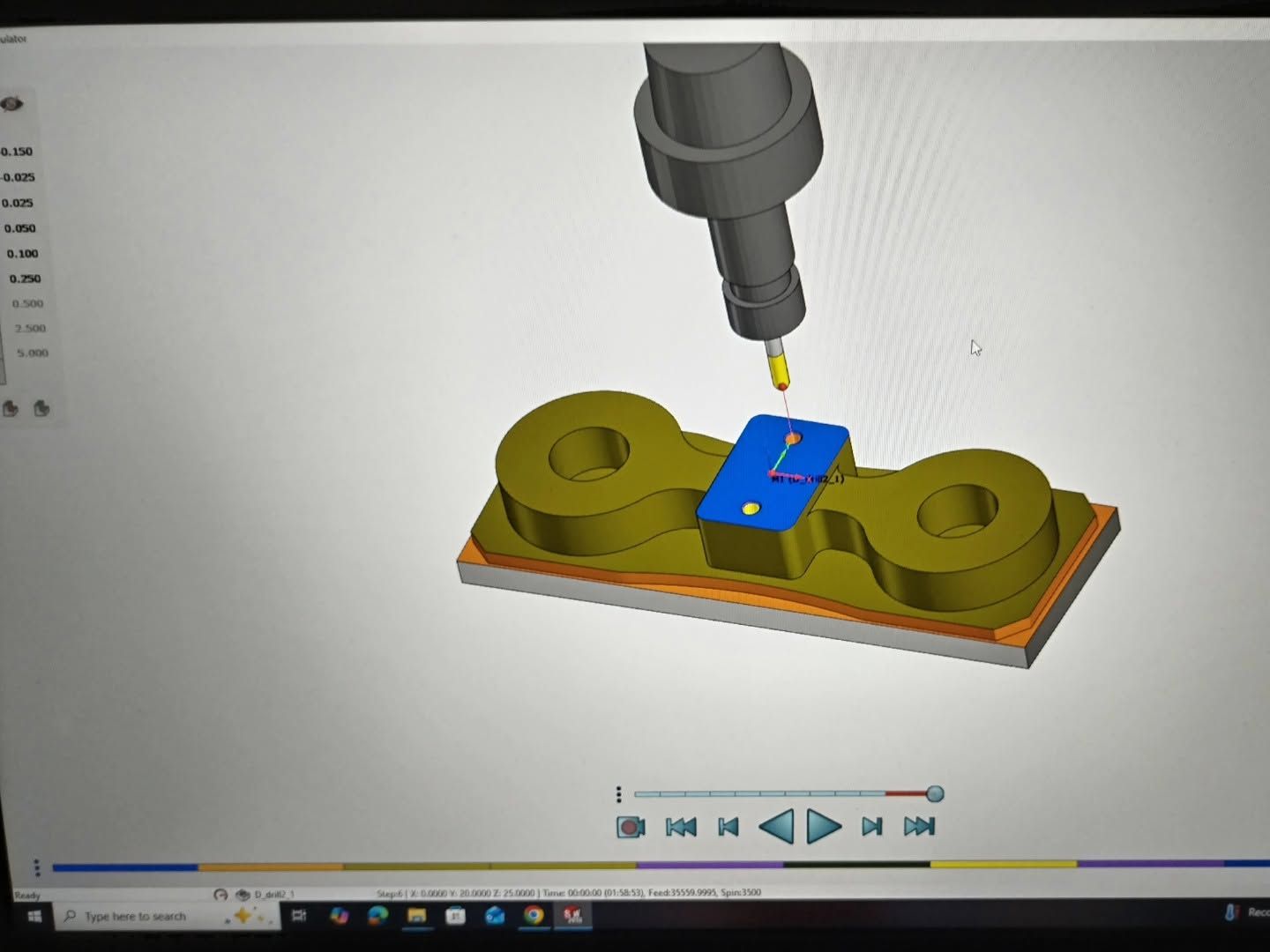Select the 0.500 scale value
Screen dimensions: 1270x952
[x=28, y=303]
